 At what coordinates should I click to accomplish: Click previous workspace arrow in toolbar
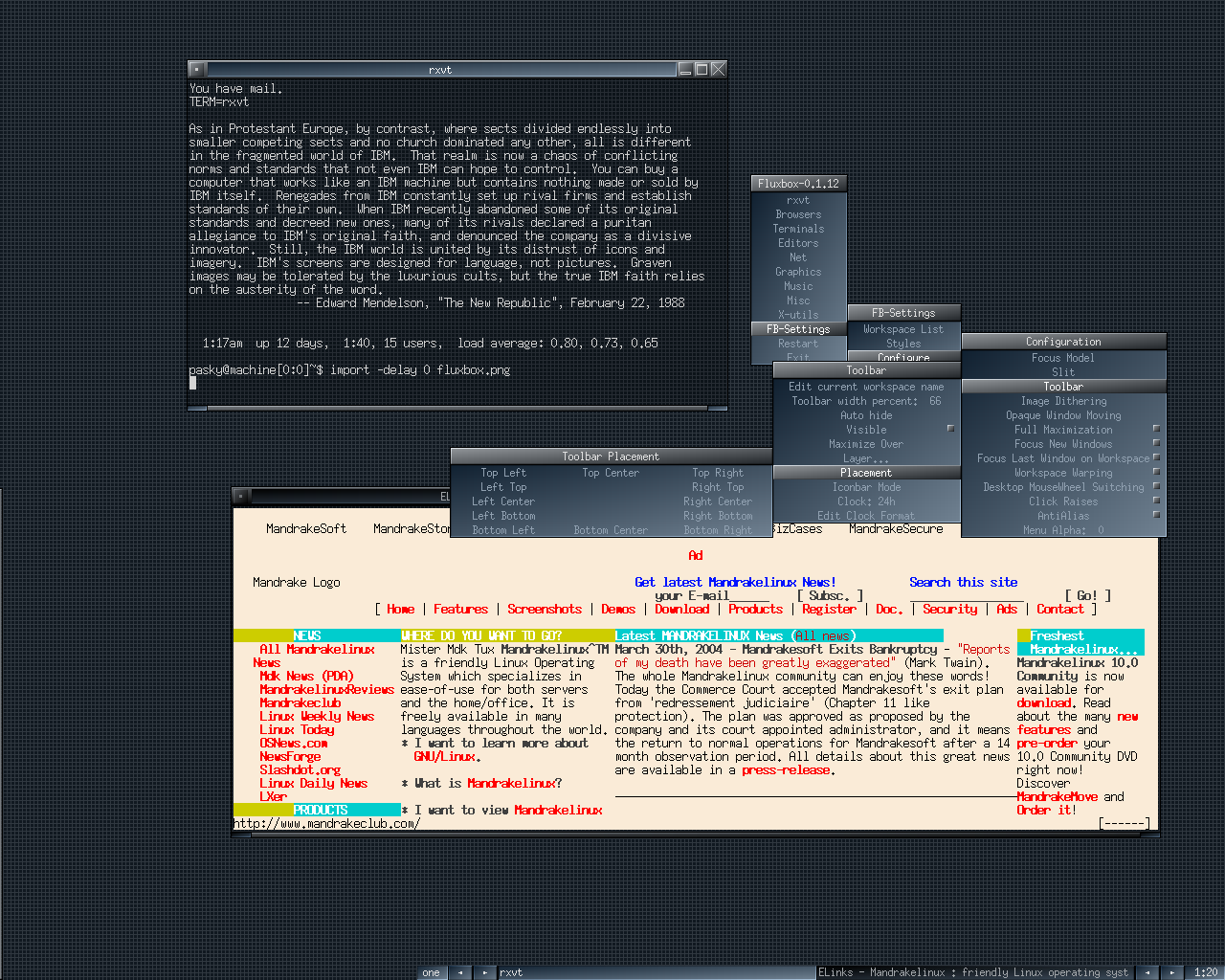460,972
